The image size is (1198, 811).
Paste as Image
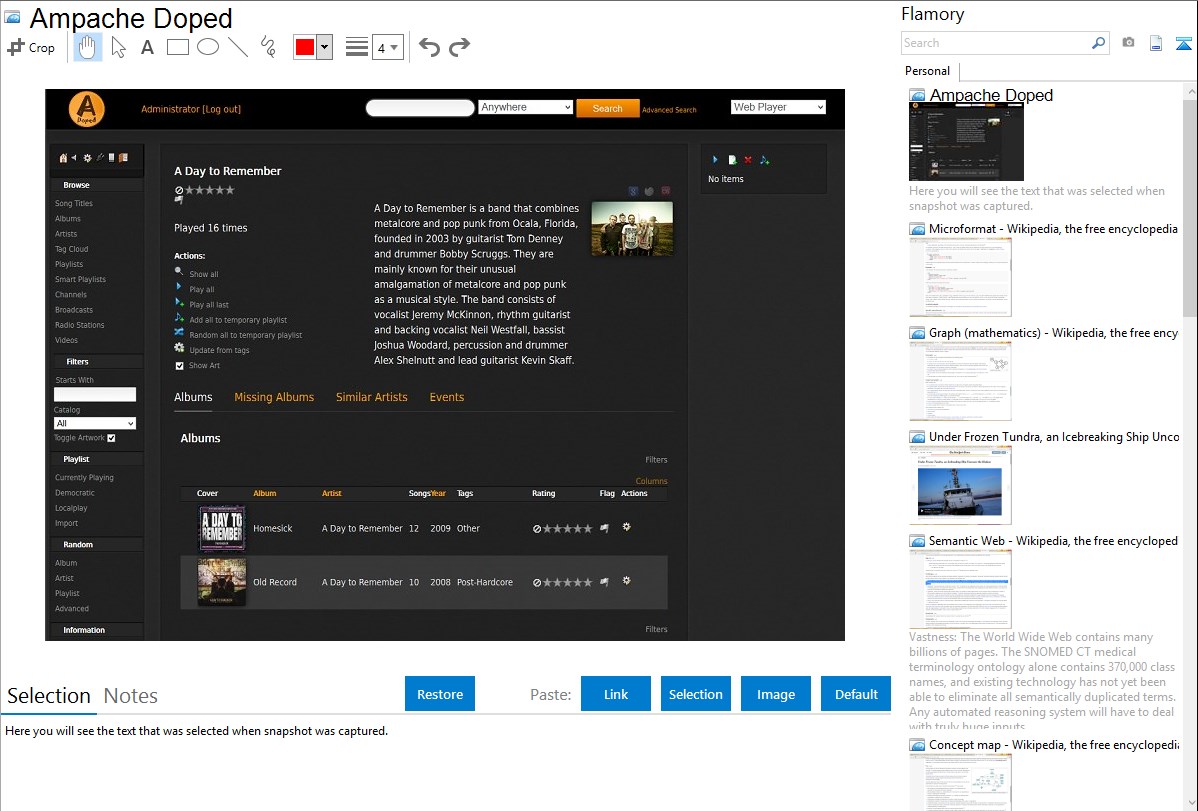coord(775,694)
